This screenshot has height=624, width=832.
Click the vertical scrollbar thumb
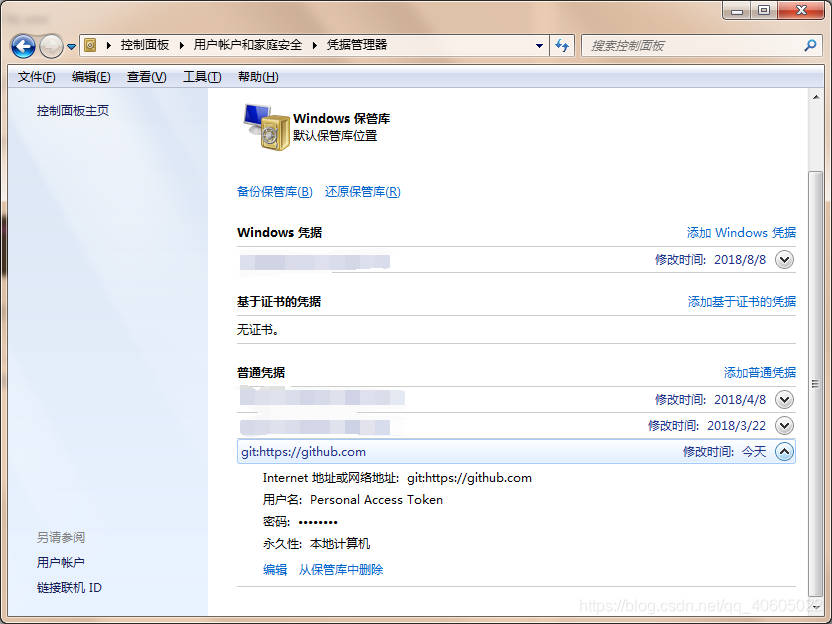point(816,384)
